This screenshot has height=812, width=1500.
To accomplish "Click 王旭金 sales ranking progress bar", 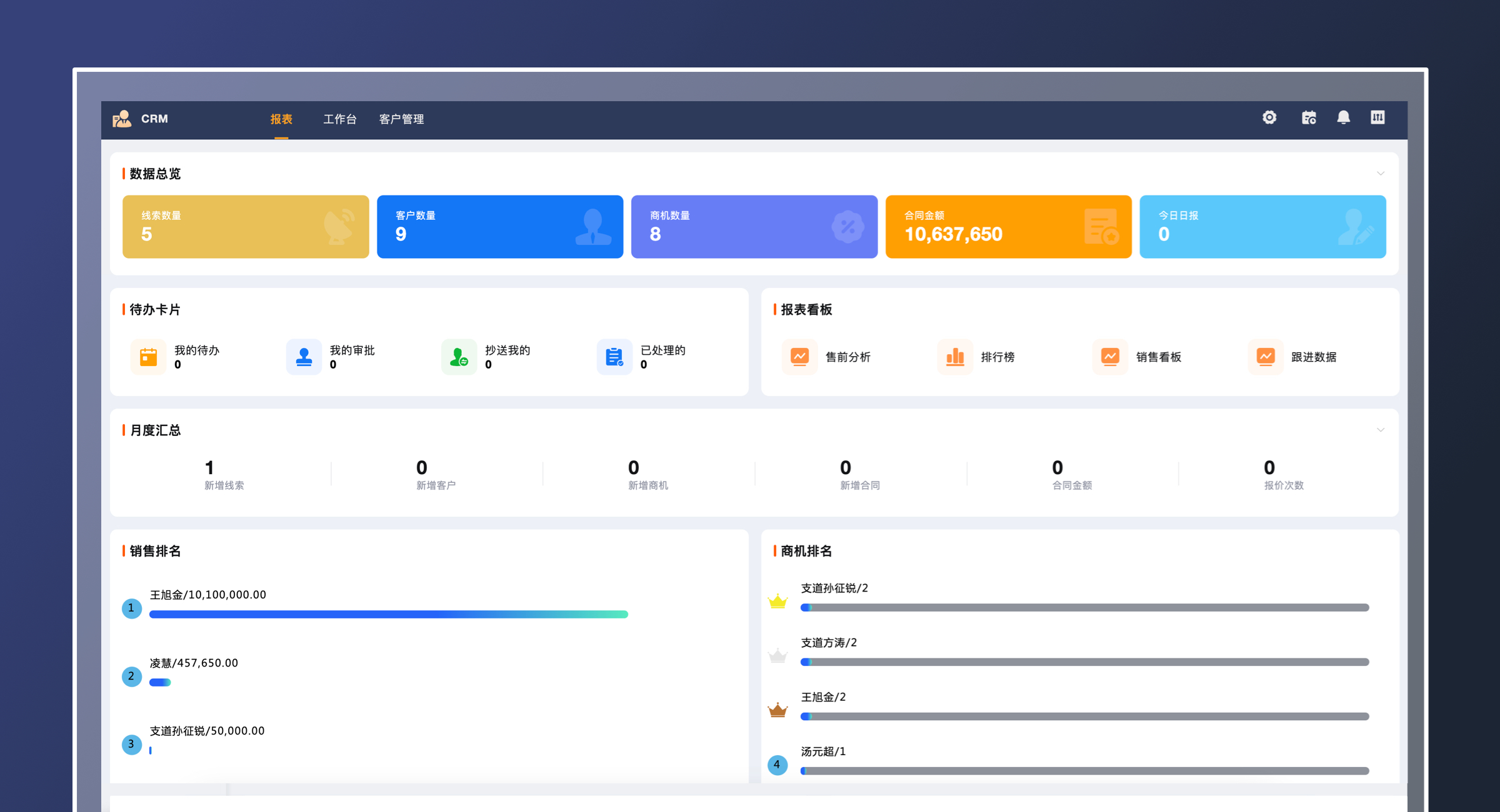I will (388, 614).
